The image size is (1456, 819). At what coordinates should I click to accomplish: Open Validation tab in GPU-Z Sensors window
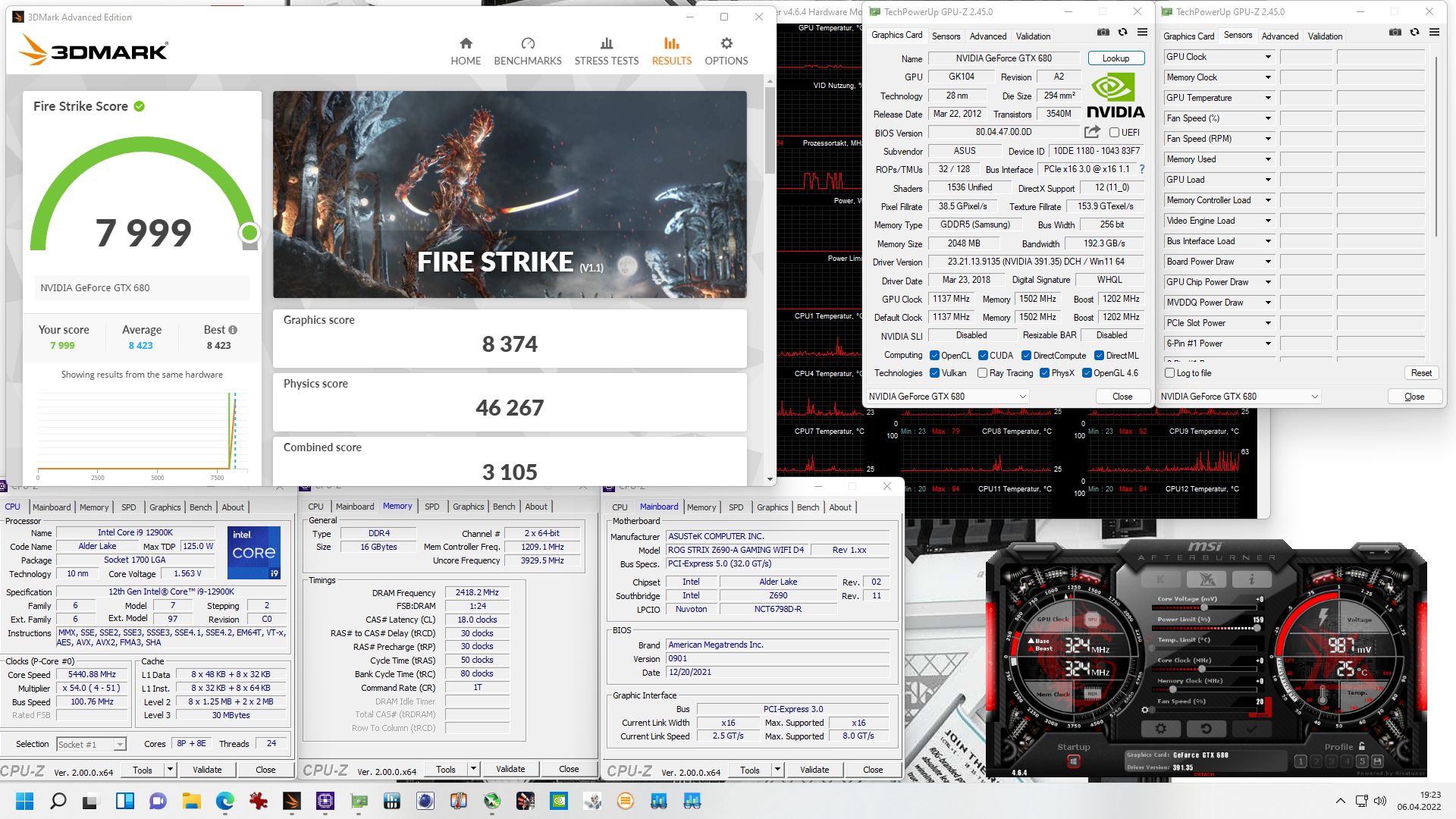pyautogui.click(x=1325, y=36)
